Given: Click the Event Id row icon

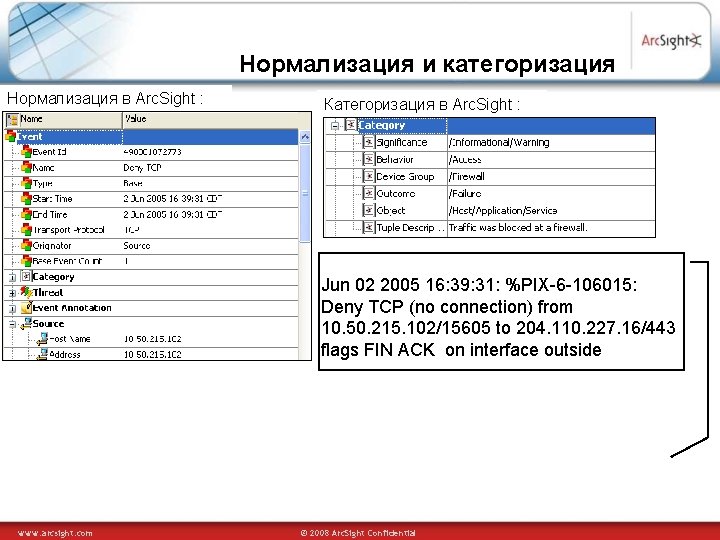Looking at the screenshot, I should [26, 152].
